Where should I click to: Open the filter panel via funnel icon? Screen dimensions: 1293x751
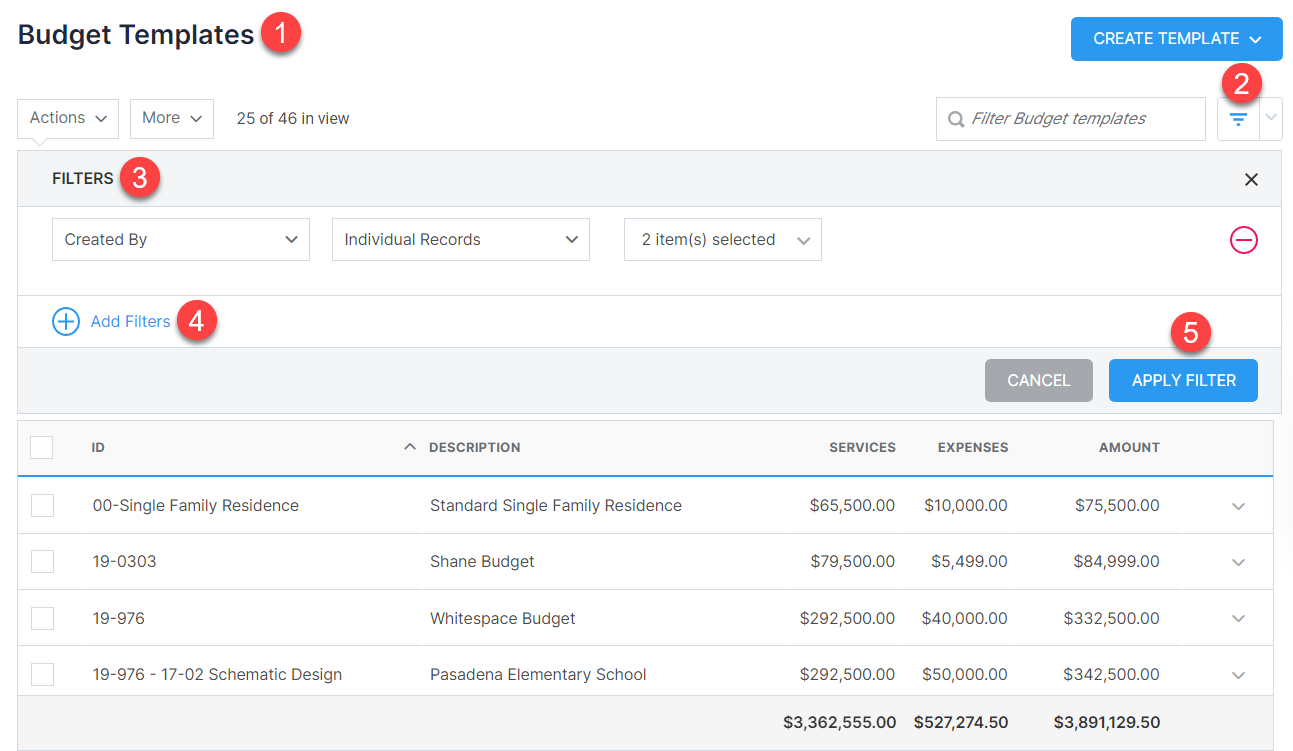tap(1238, 118)
